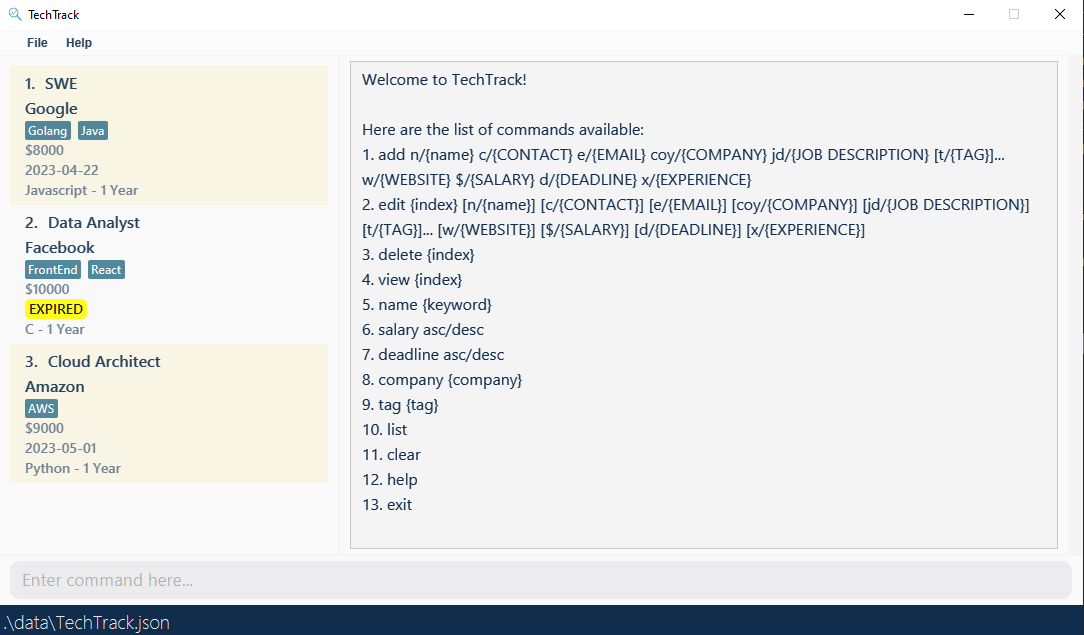Click the '8. company {company}' line
Screen dimensions: 1084x635
click(x=442, y=379)
